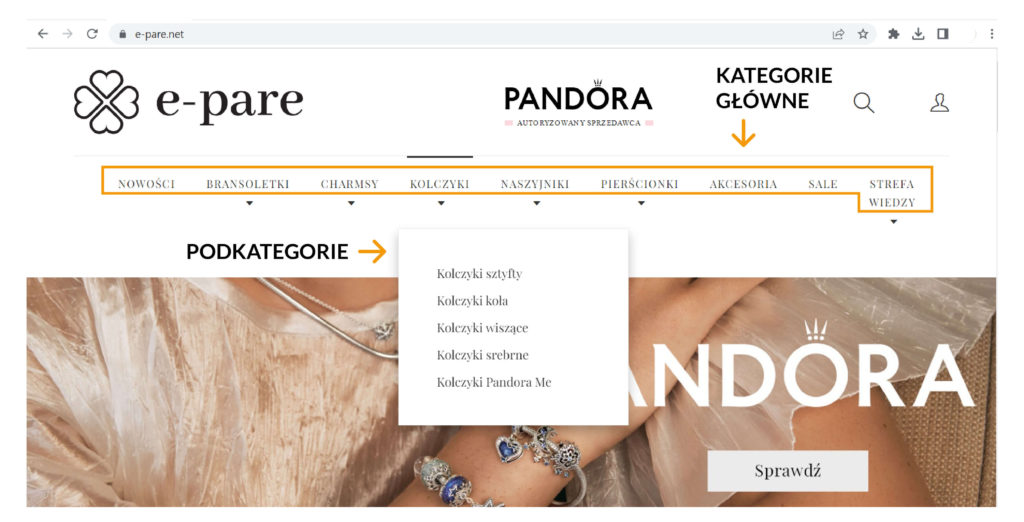This screenshot has height=522, width=1024.
Task: Open the extensions puzzle icon
Action: coord(893,34)
